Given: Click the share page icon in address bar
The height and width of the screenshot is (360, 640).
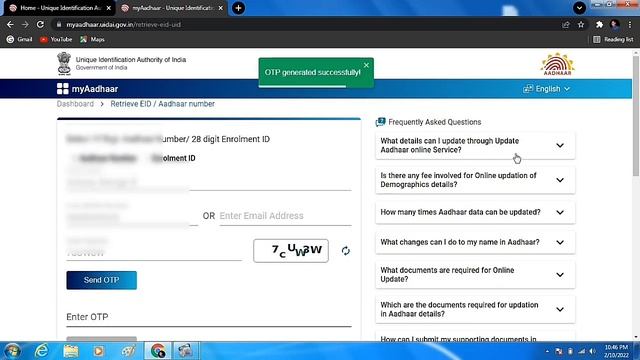Looking at the screenshot, I should click(566, 25).
